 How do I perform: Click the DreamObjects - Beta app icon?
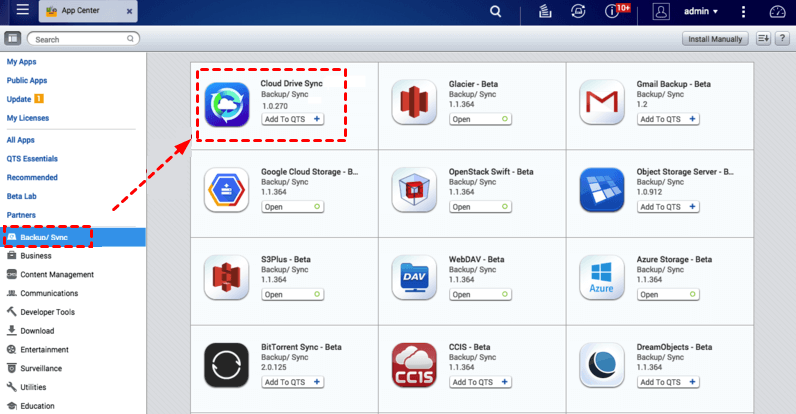click(602, 365)
